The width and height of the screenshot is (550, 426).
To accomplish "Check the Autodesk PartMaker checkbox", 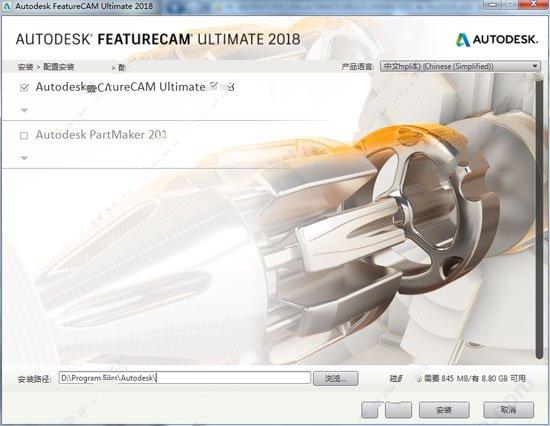I will pos(24,135).
